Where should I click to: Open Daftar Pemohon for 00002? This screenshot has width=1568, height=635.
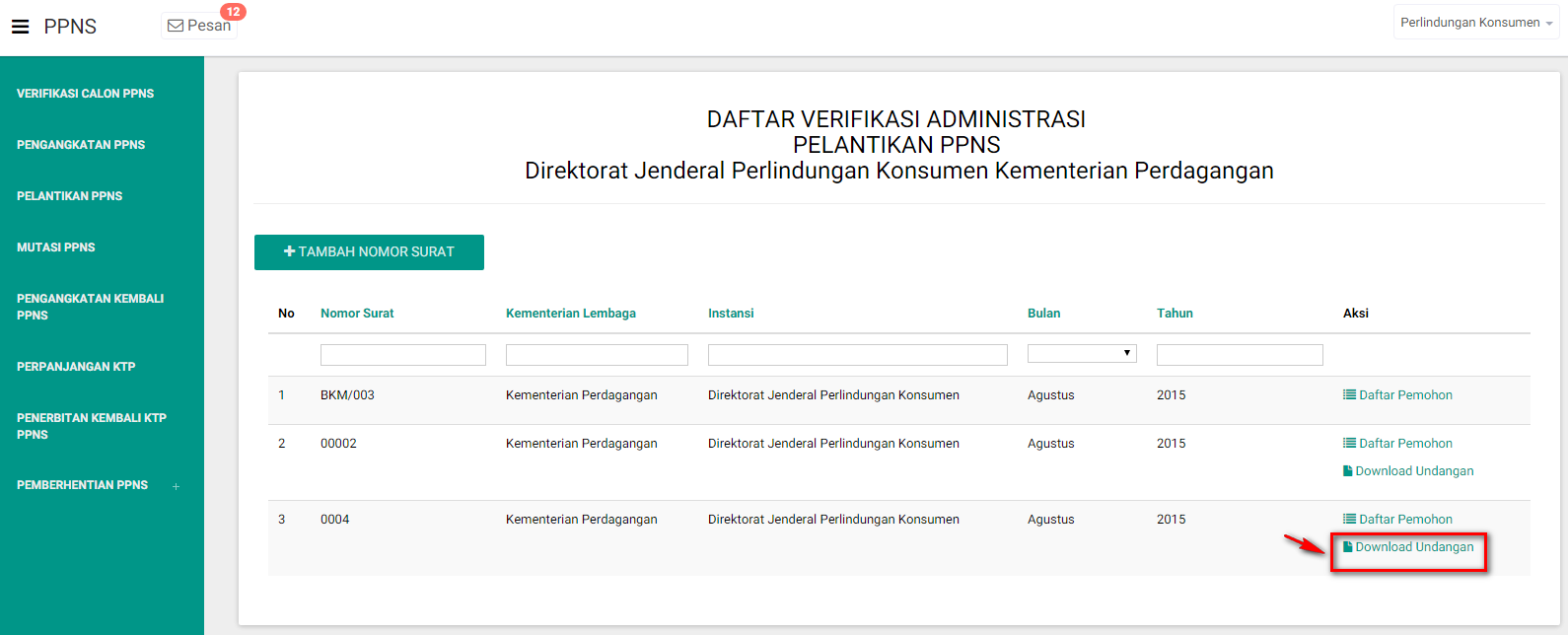[x=1397, y=444]
